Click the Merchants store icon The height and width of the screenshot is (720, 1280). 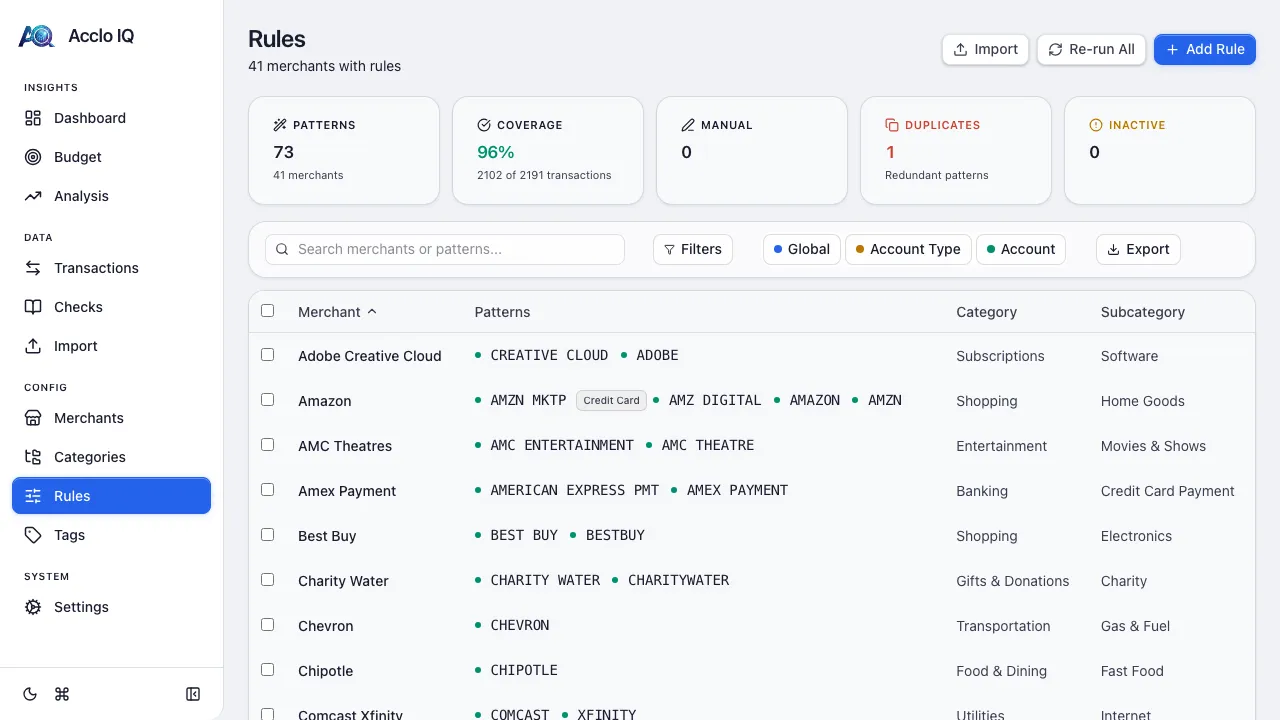[33, 418]
